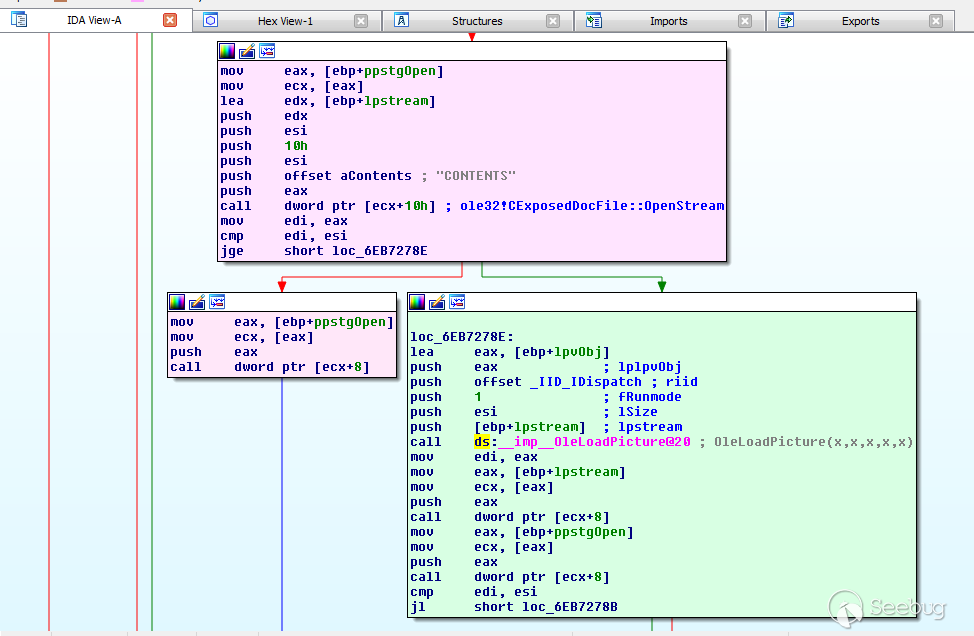The height and width of the screenshot is (636, 974).
Task: Close the Structures tab
Action: click(553, 21)
